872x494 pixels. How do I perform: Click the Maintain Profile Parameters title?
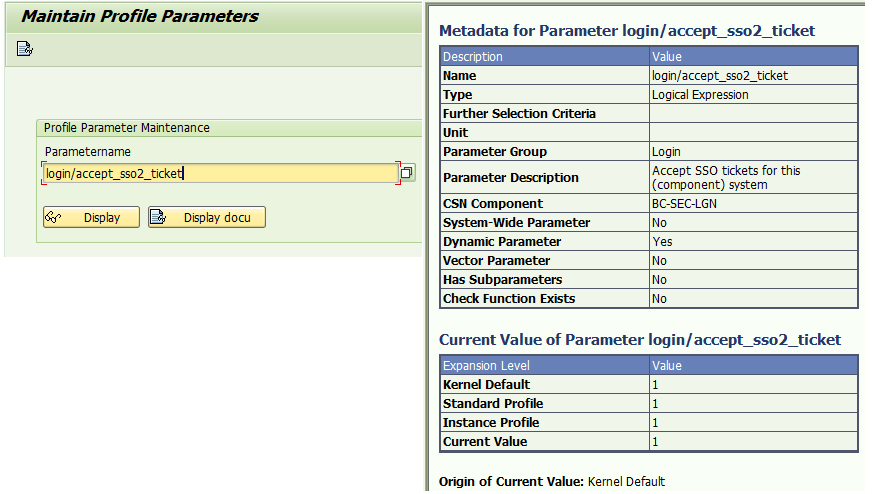140,16
